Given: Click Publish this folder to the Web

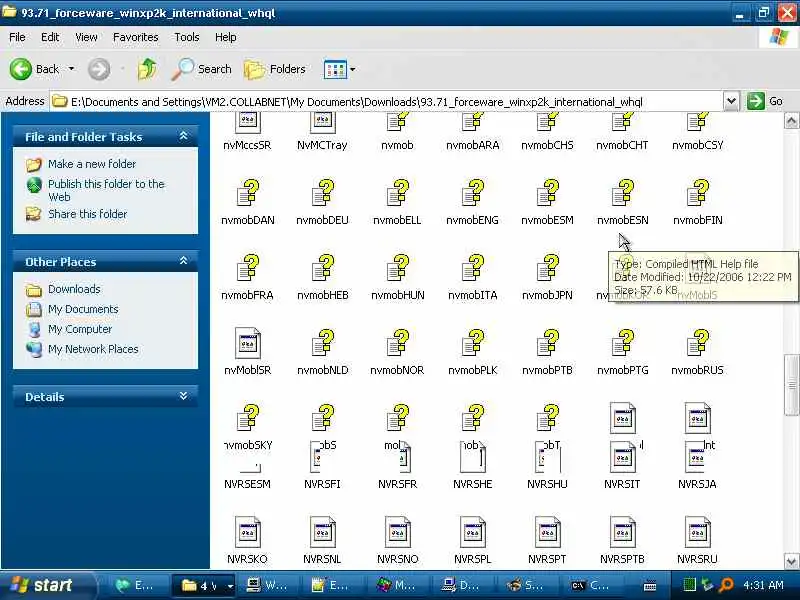Looking at the screenshot, I should point(106,190).
